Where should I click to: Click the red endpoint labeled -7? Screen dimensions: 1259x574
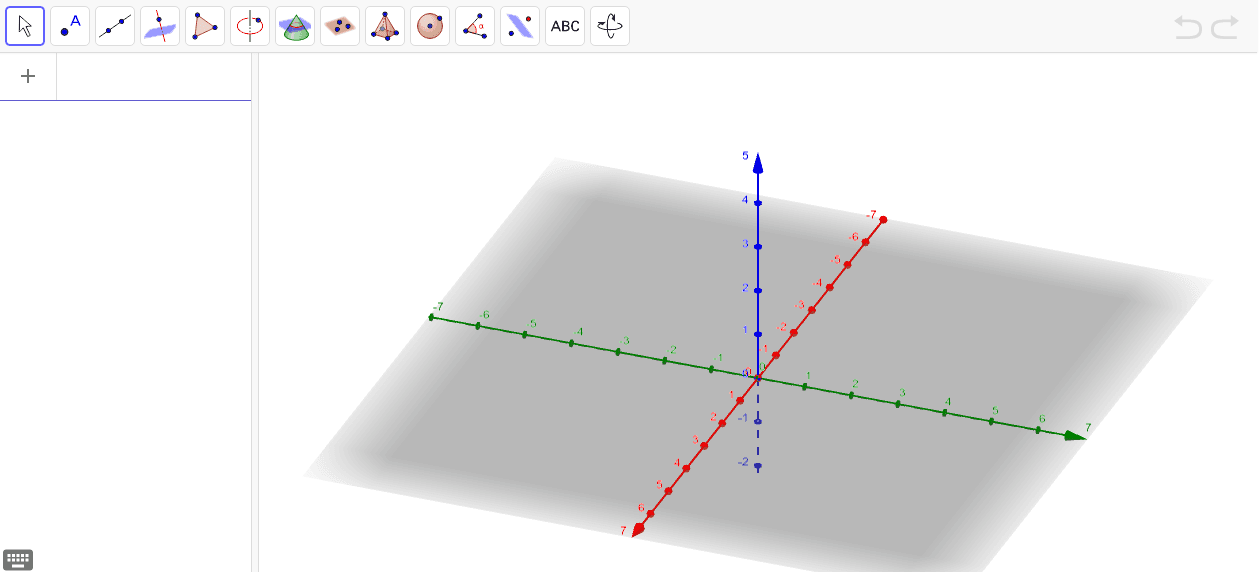[884, 220]
